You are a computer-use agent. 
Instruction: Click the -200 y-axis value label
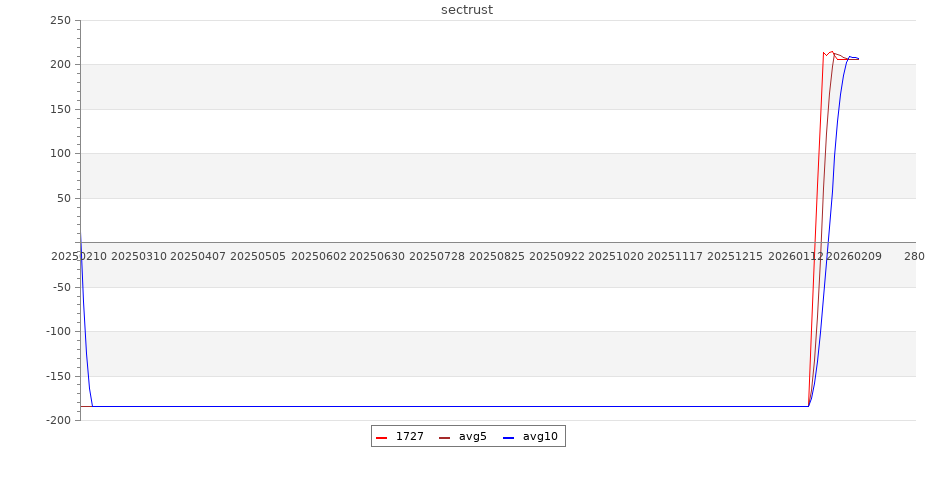click(57, 420)
